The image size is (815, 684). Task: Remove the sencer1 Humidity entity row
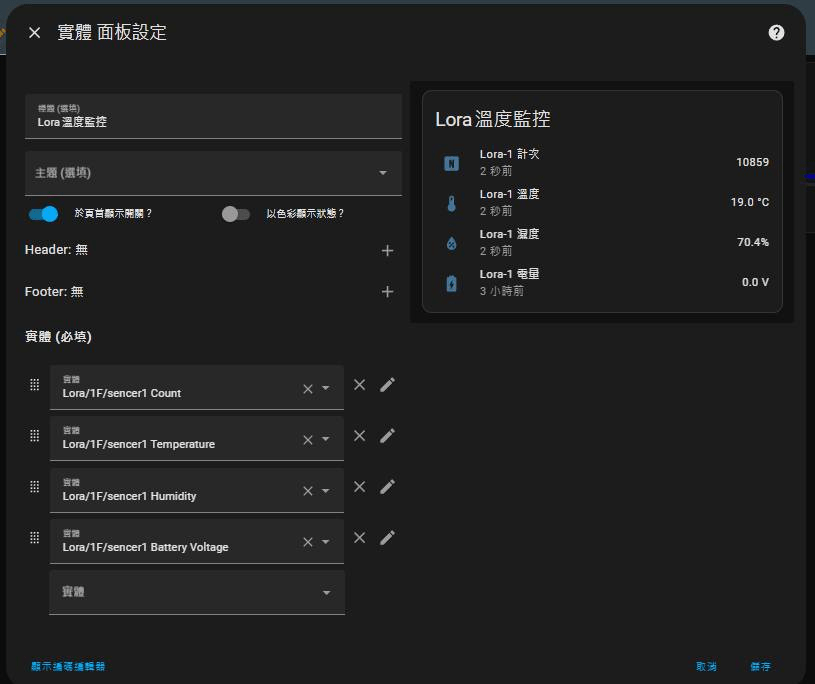tap(360, 487)
